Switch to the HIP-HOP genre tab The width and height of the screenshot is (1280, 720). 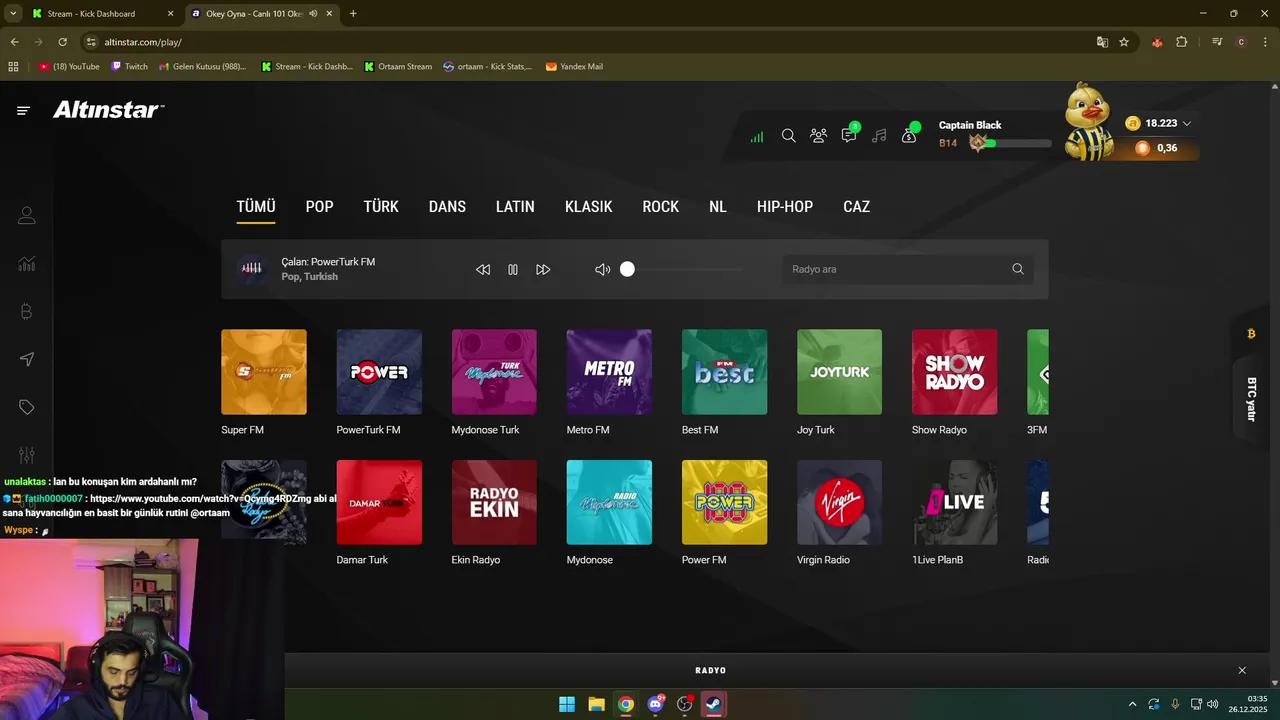pyautogui.click(x=784, y=206)
